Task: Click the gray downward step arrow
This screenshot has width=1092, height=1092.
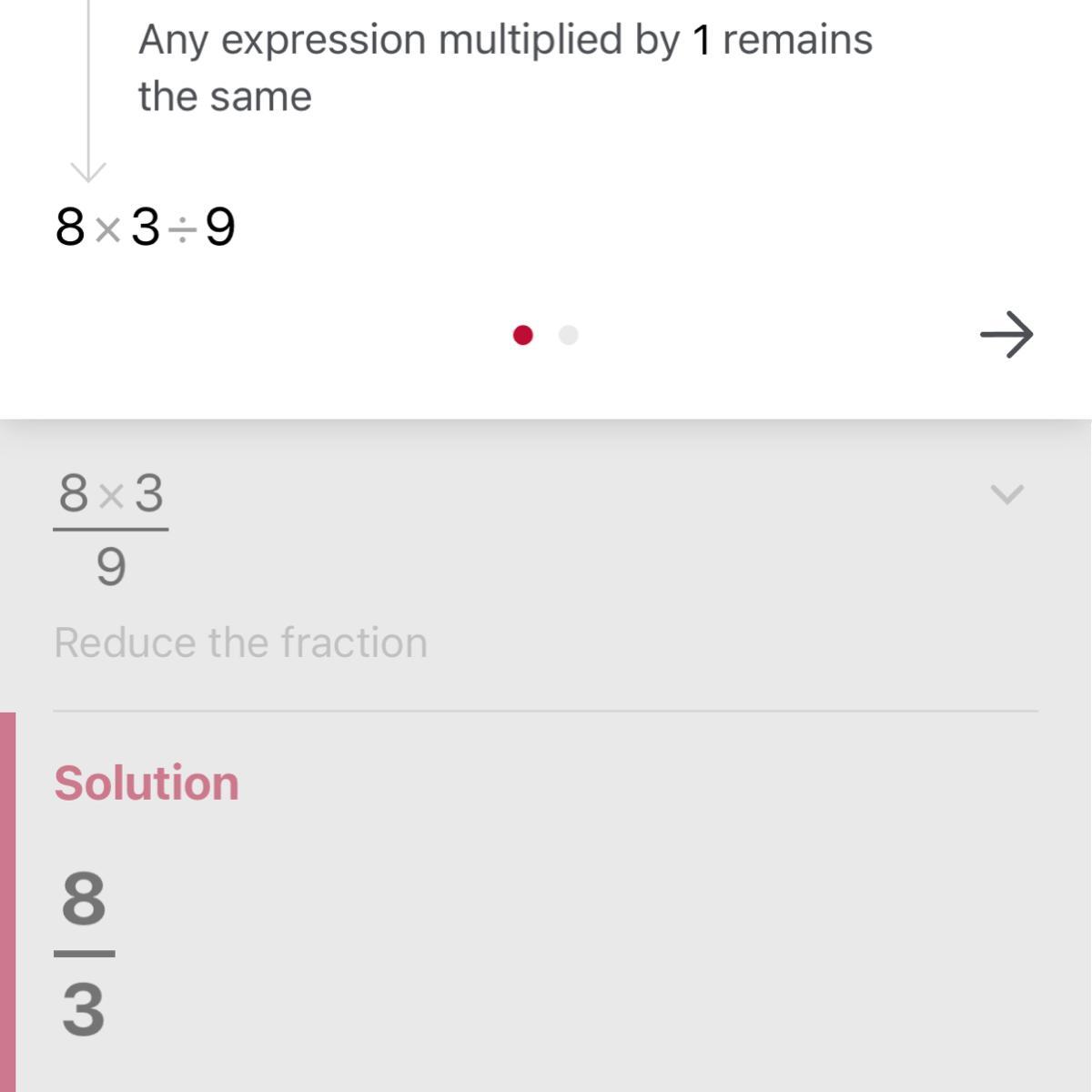Action: [88, 168]
